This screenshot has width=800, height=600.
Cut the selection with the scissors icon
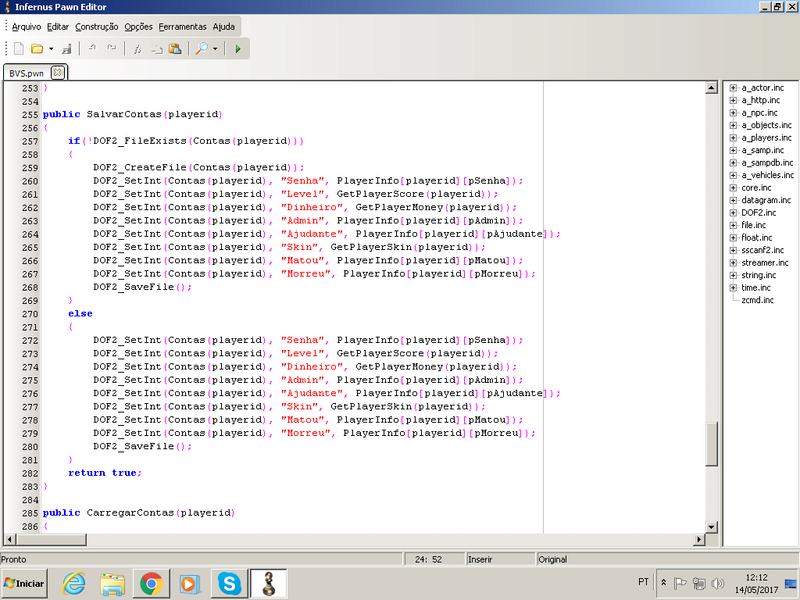tap(137, 49)
